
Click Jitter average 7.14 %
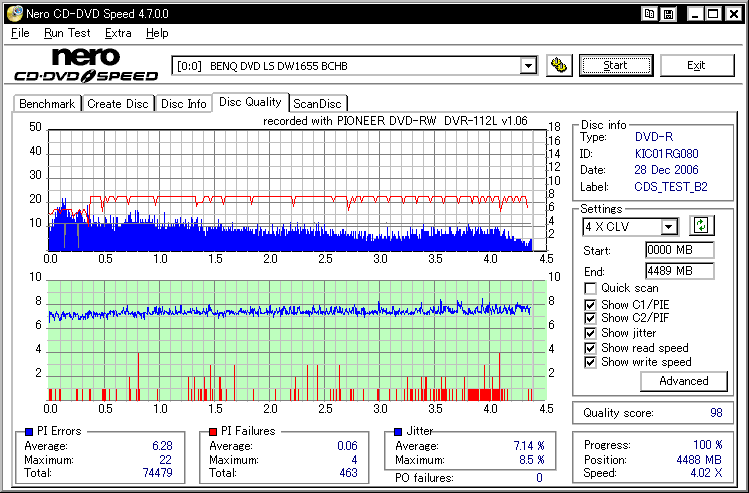[529, 446]
